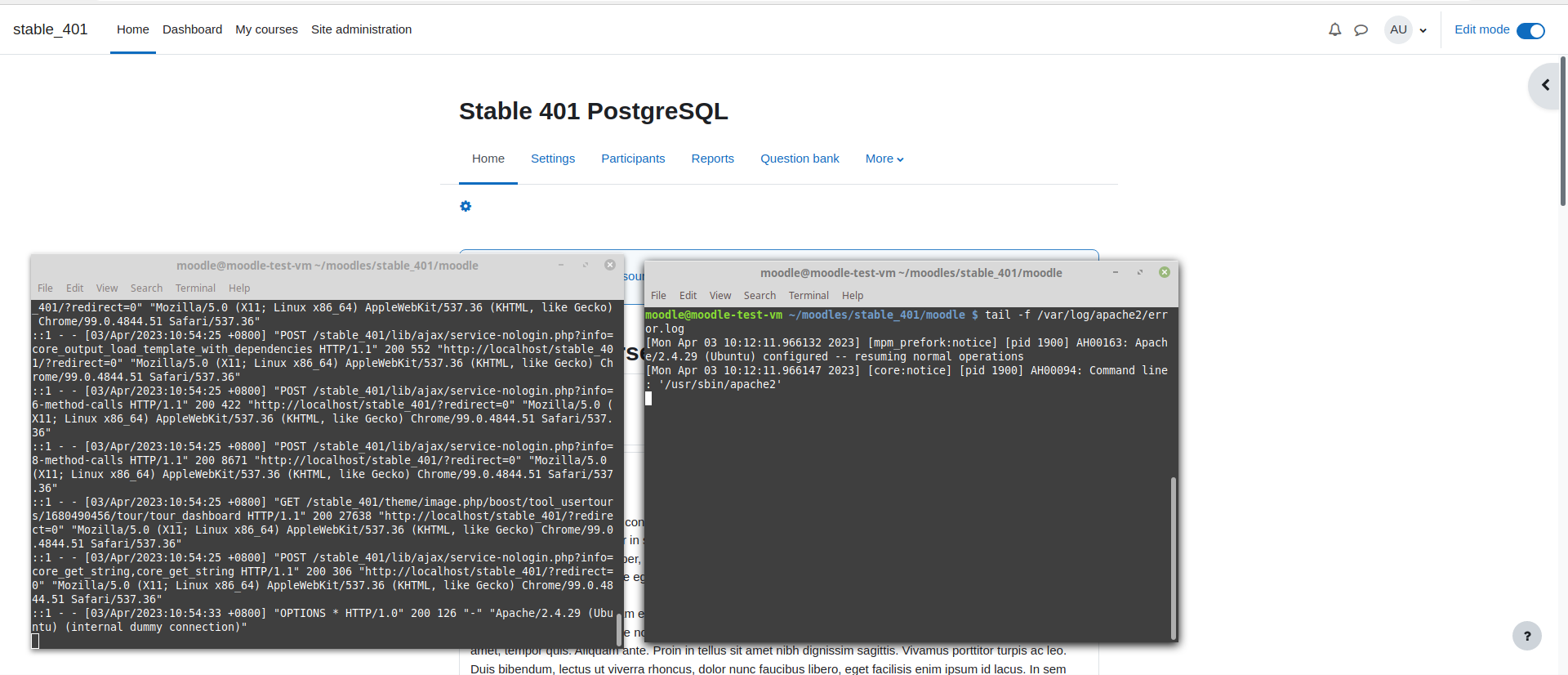Open Terminal menu in left terminal window
This screenshot has height=675, width=1568.
[x=195, y=288]
